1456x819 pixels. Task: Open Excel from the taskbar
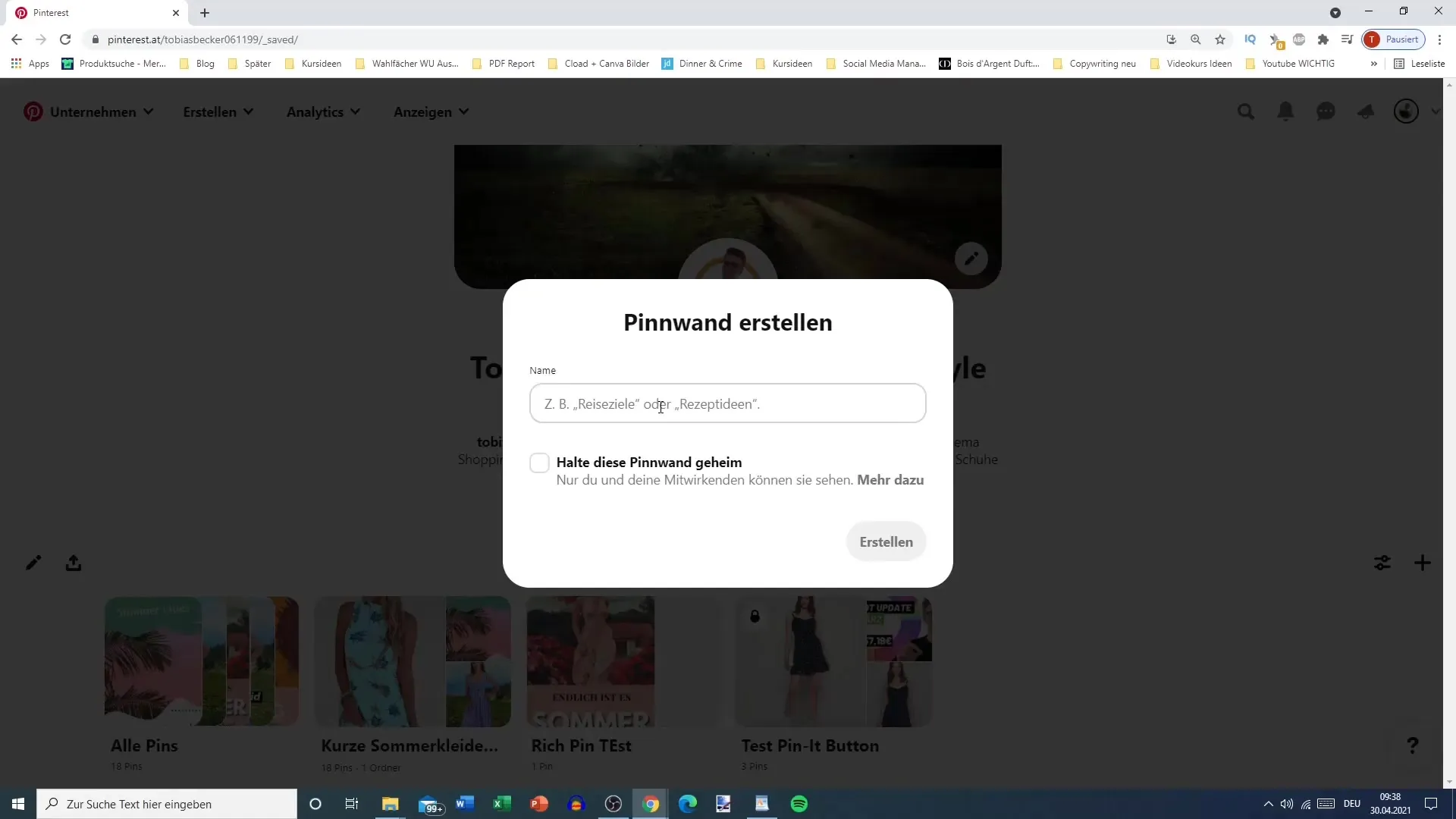[x=501, y=804]
